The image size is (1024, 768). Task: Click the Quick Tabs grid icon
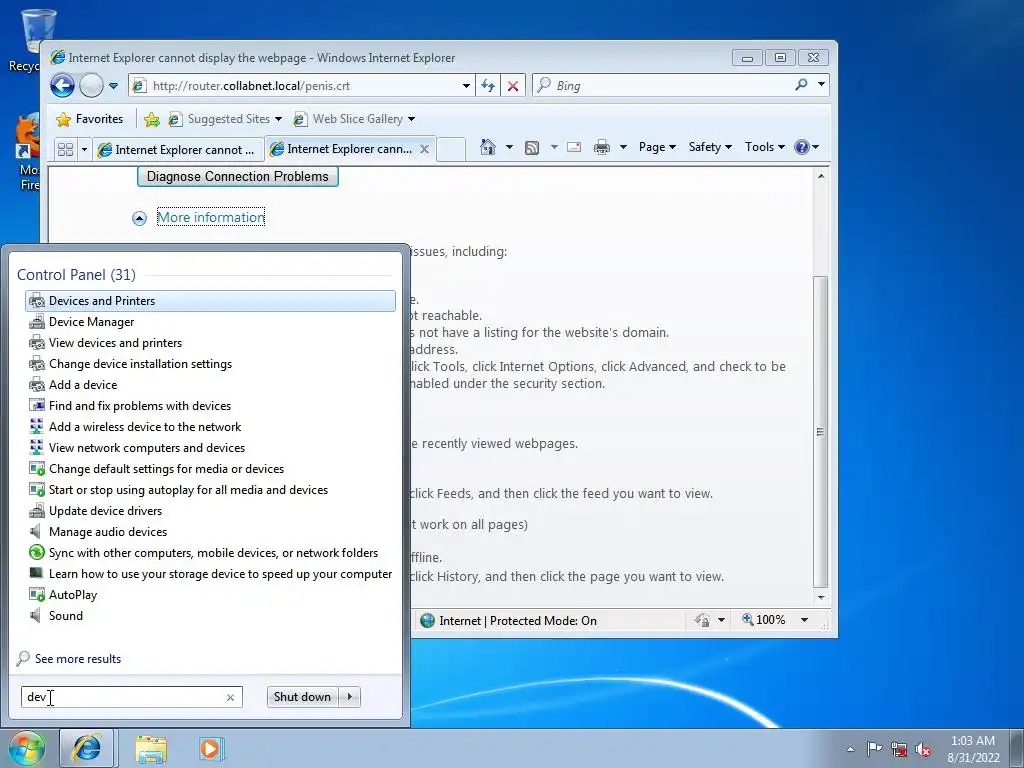(x=65, y=150)
